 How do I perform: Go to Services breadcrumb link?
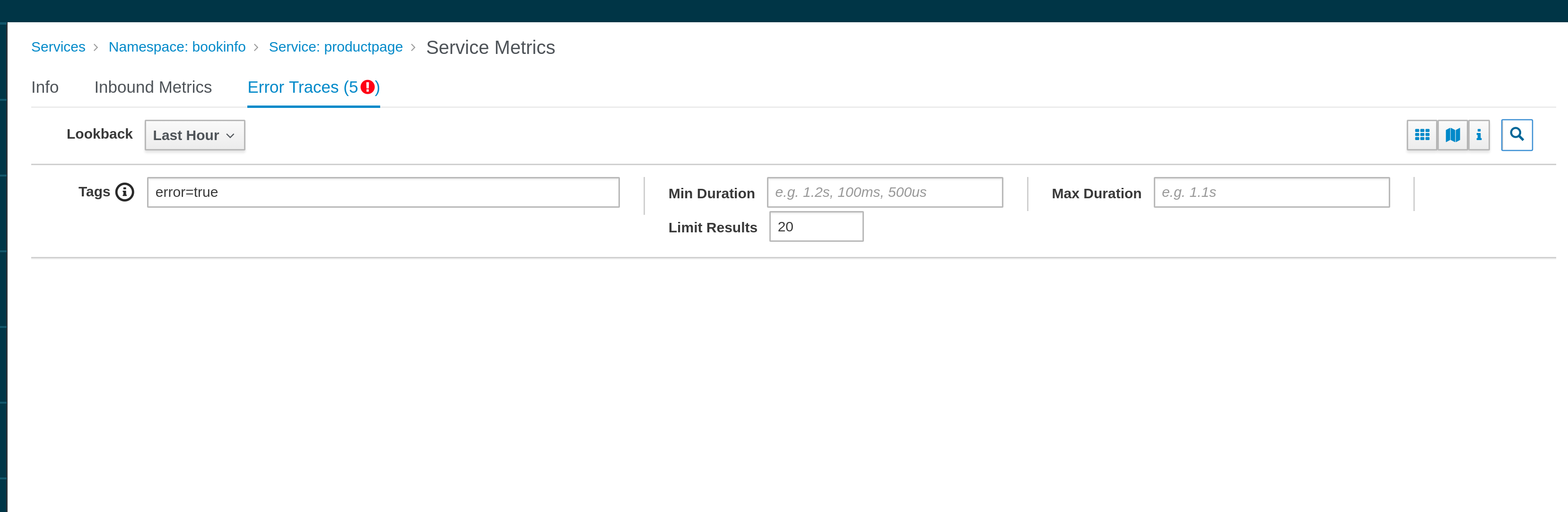[x=58, y=47]
